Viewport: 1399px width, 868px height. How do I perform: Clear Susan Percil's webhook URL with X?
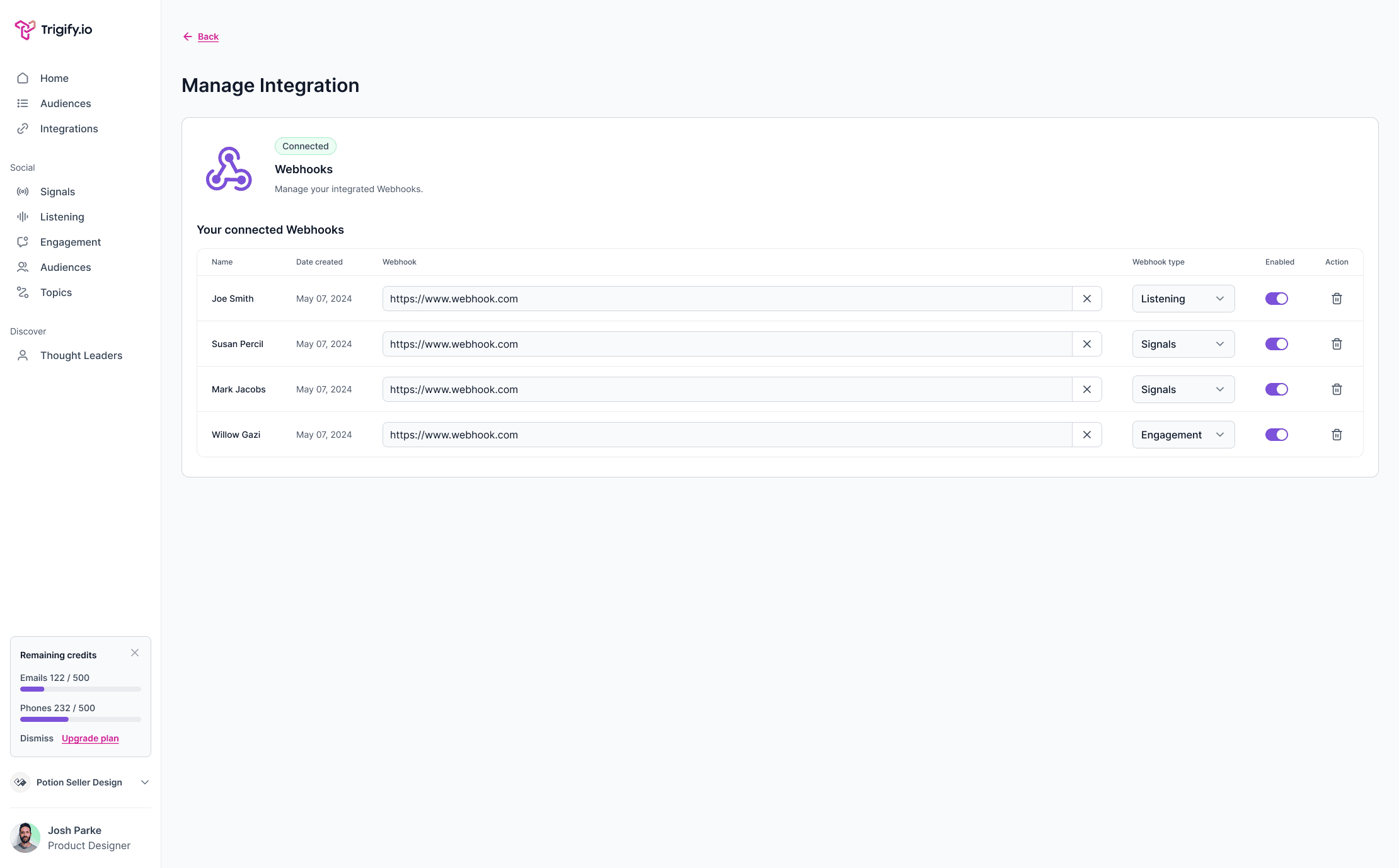(1087, 344)
